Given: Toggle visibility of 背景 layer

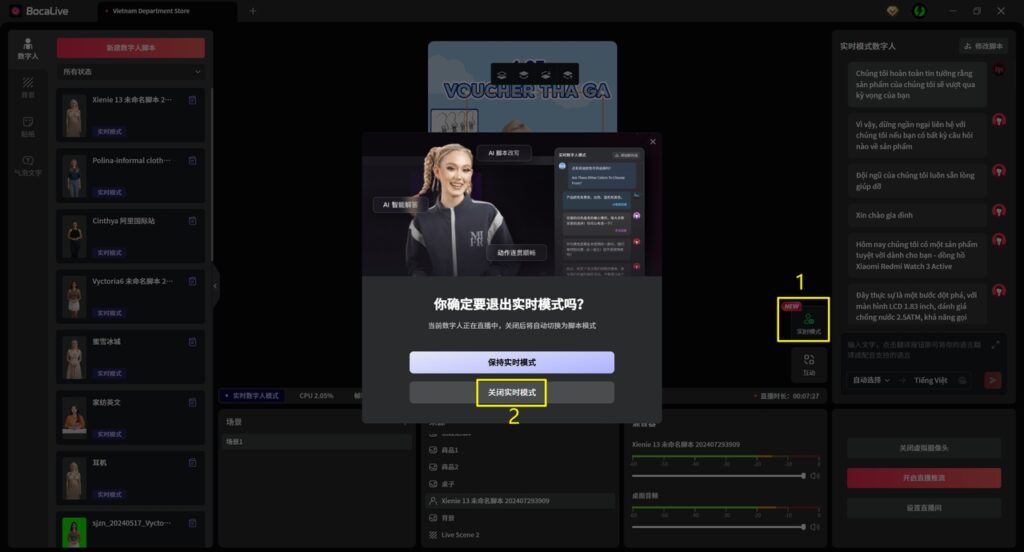Looking at the screenshot, I should click(x=433, y=518).
